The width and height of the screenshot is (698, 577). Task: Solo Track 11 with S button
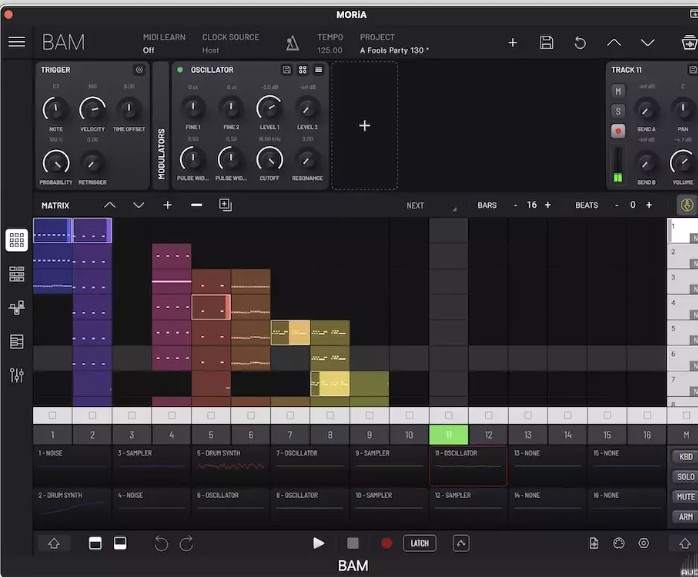[x=618, y=111]
